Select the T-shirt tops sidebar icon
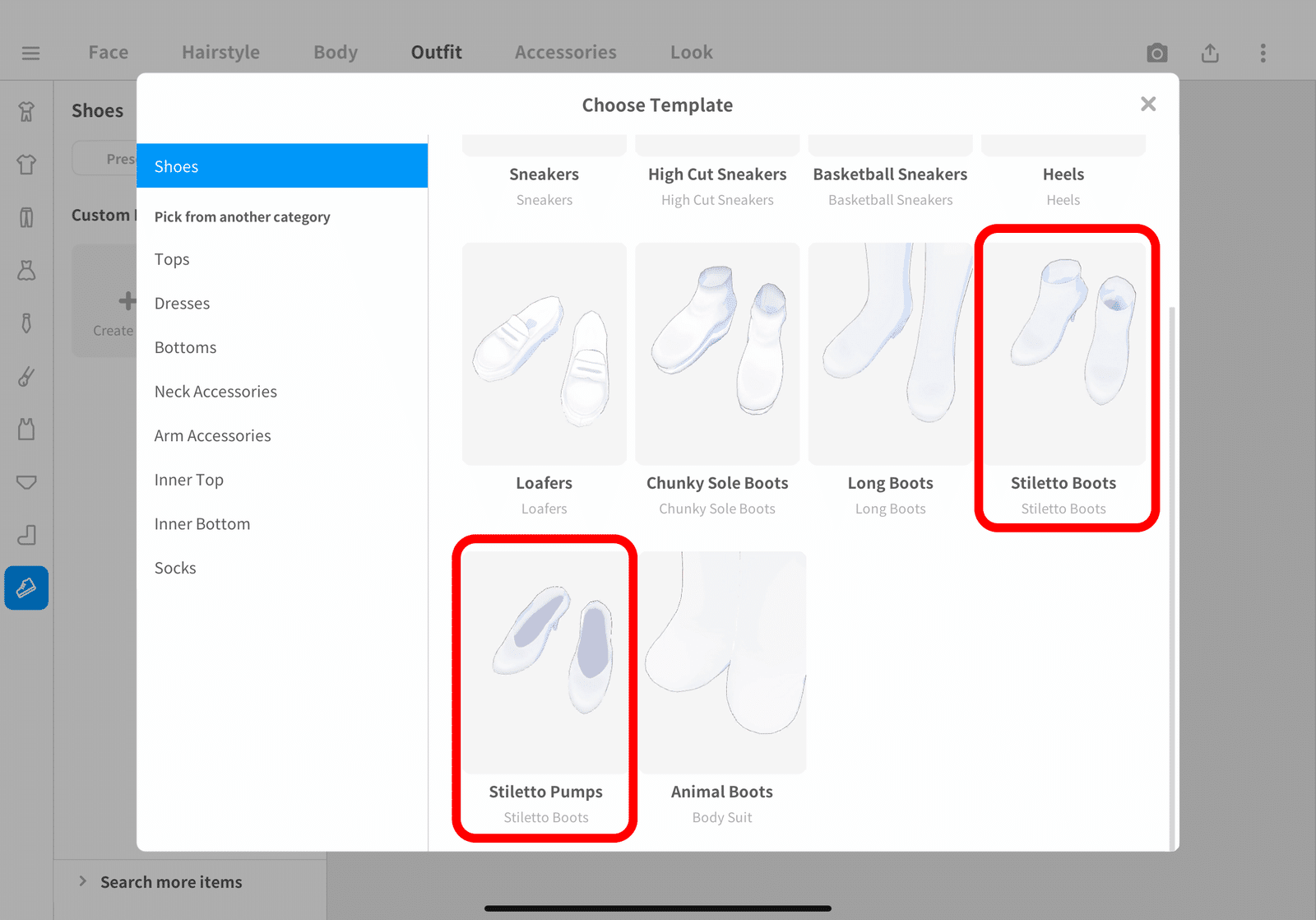This screenshot has height=920, width=1316. (x=26, y=164)
